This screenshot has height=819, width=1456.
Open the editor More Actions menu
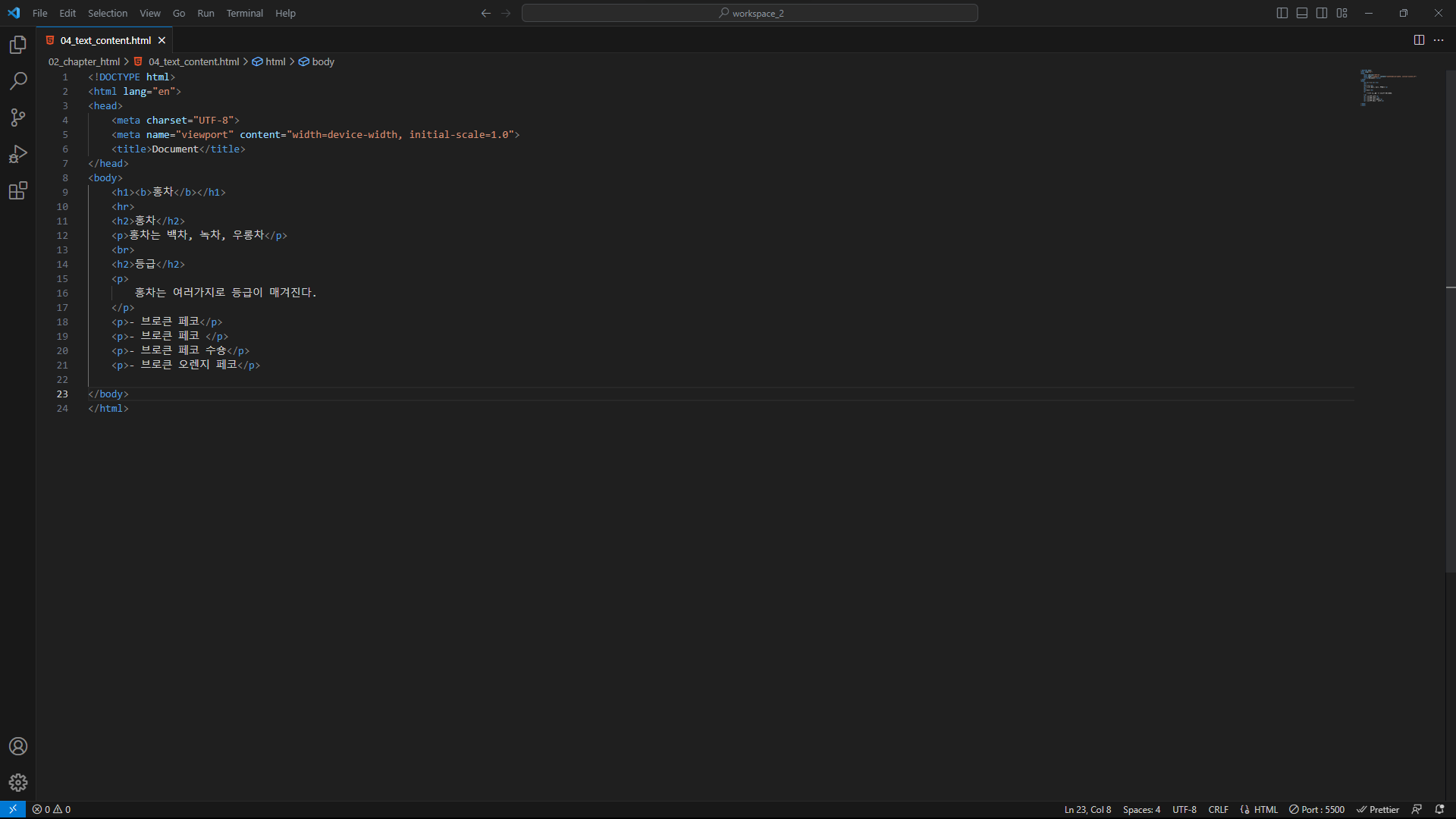coord(1439,40)
